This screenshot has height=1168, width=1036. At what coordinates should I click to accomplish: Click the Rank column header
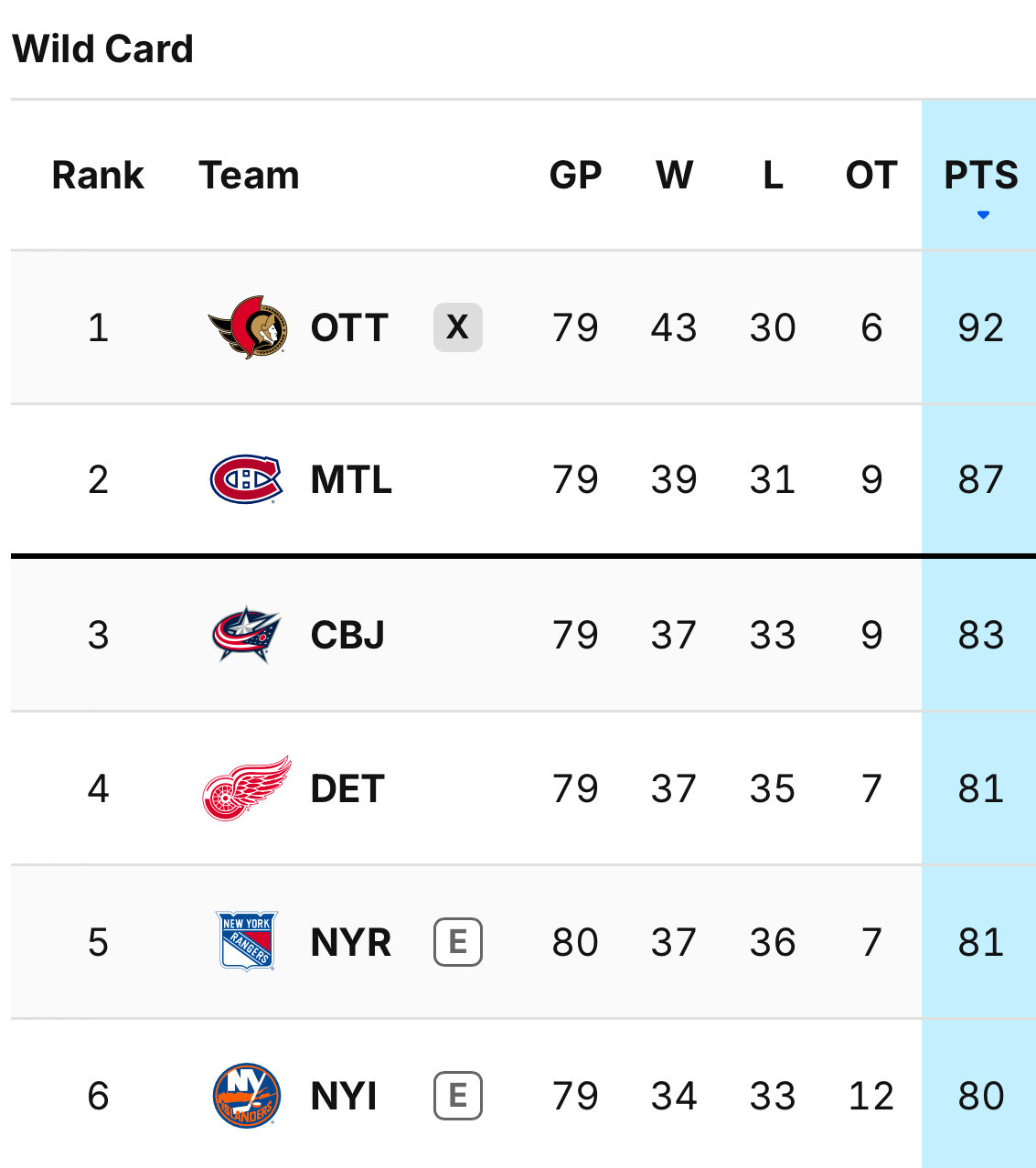click(98, 175)
